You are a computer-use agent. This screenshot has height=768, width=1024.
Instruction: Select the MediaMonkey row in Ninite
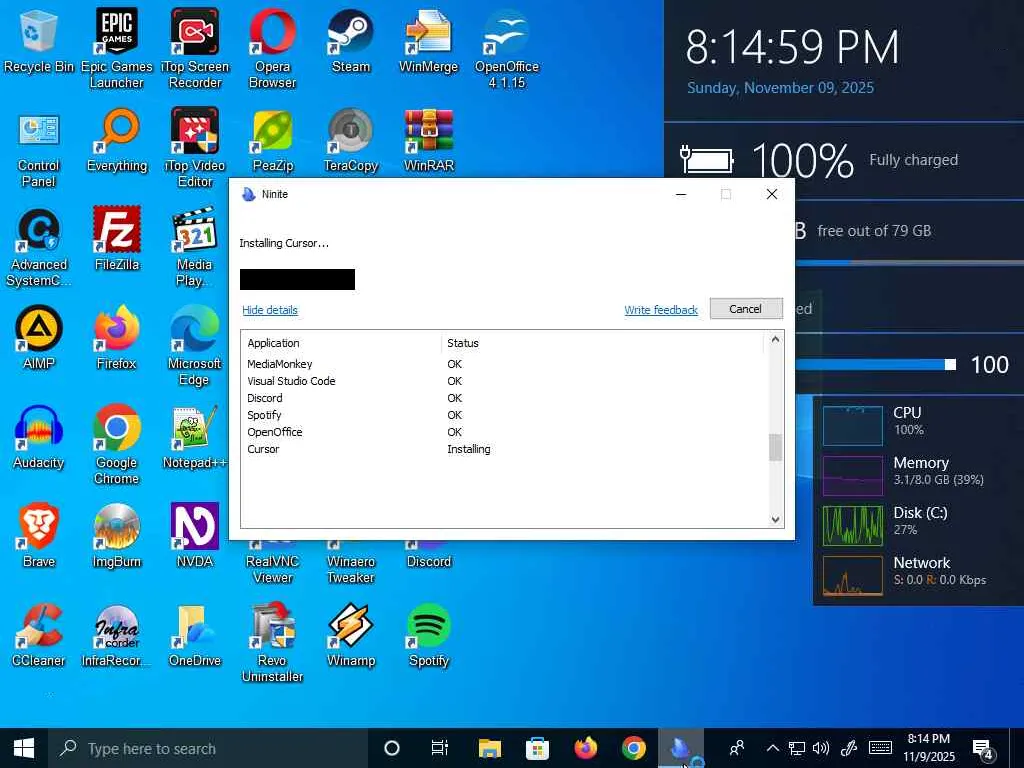point(504,364)
